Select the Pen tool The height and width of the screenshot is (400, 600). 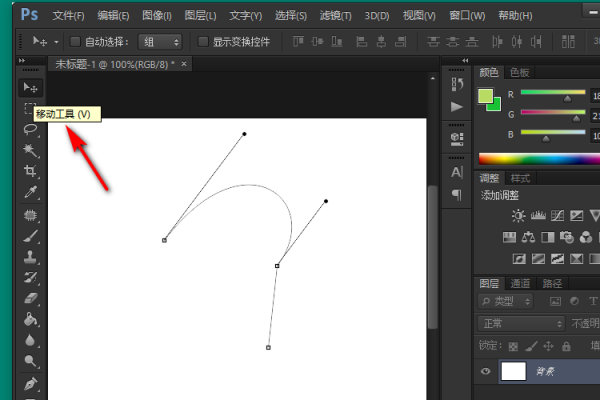(x=30, y=383)
